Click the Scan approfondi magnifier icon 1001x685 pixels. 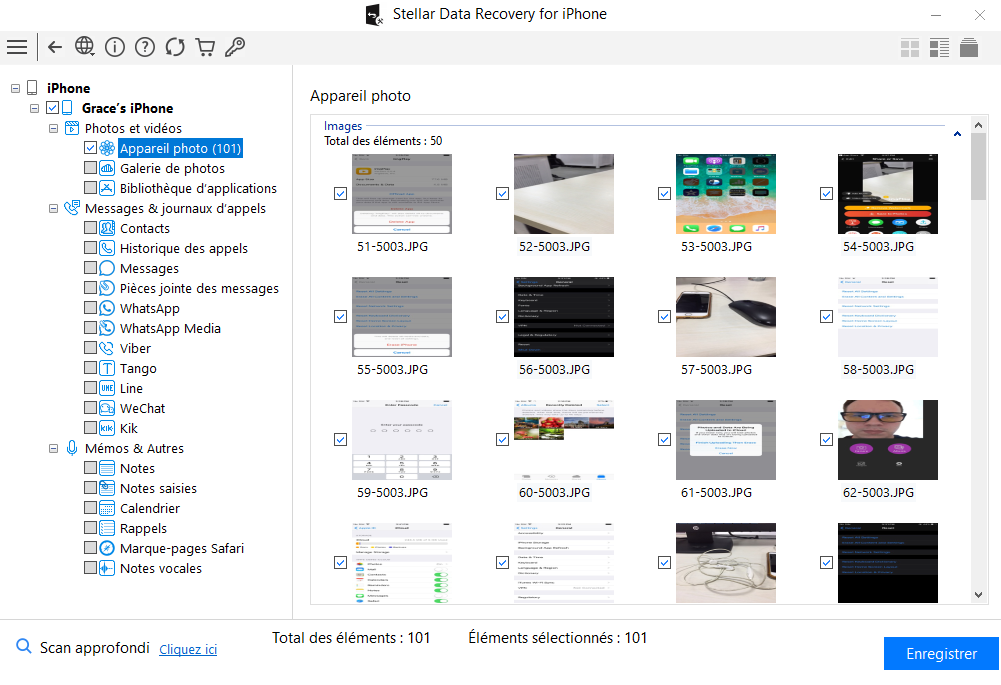point(24,646)
